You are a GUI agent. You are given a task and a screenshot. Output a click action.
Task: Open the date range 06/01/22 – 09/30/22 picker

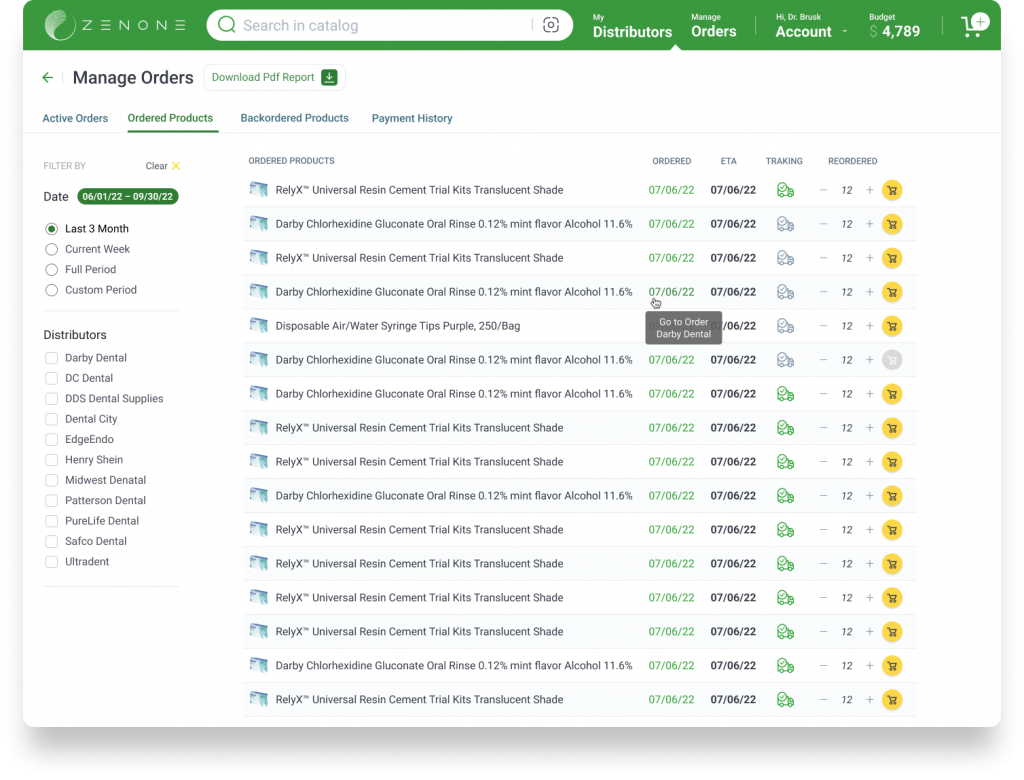[127, 197]
